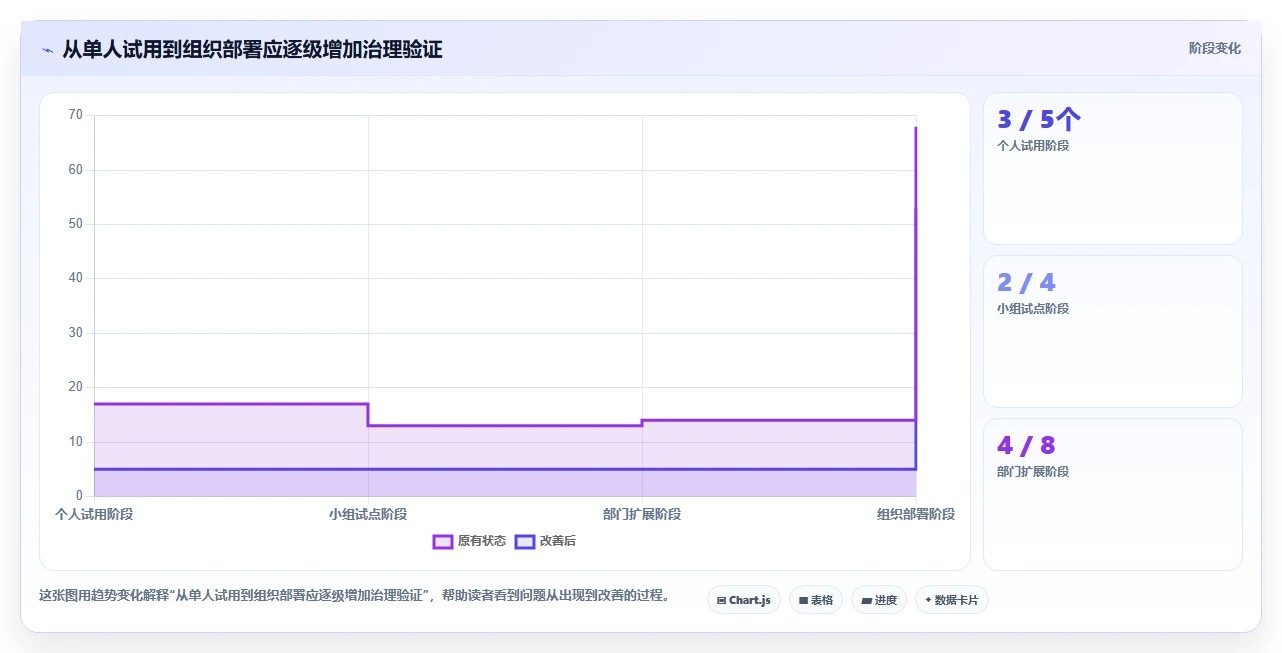Click the 数据卡片 chip star icon
1282x653 pixels.
[928, 600]
